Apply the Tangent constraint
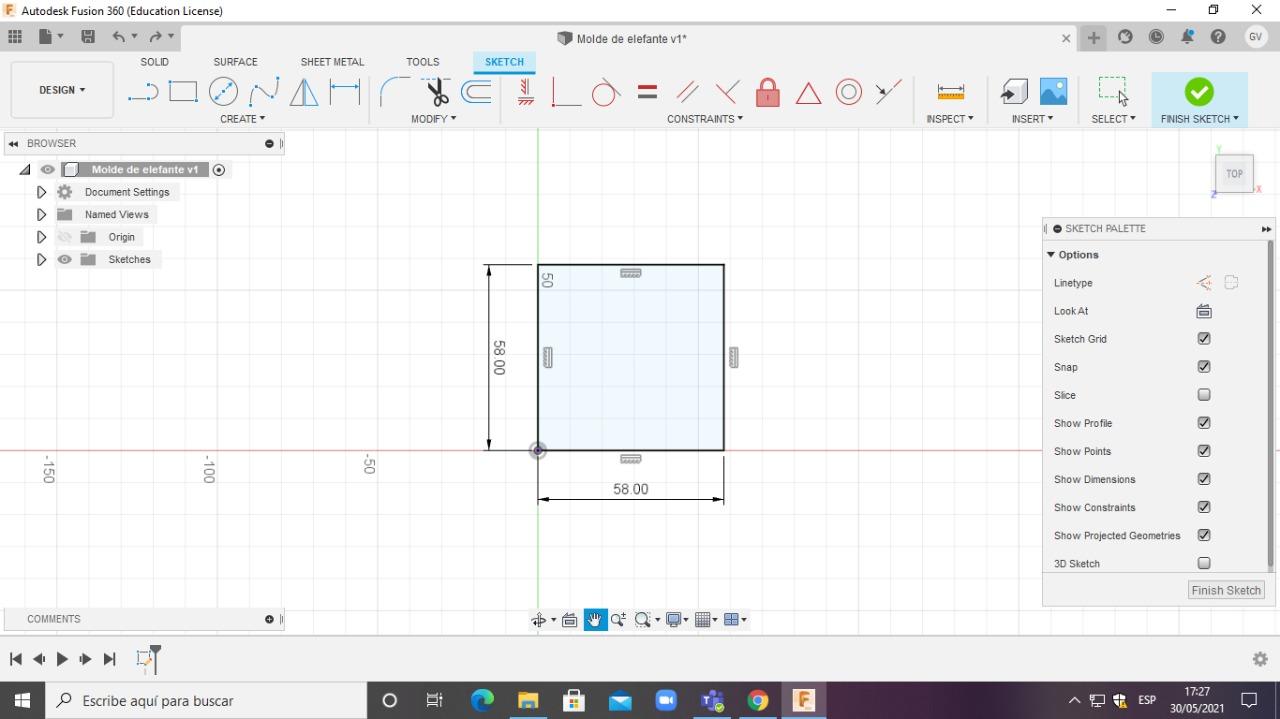1280x719 pixels. pos(606,92)
